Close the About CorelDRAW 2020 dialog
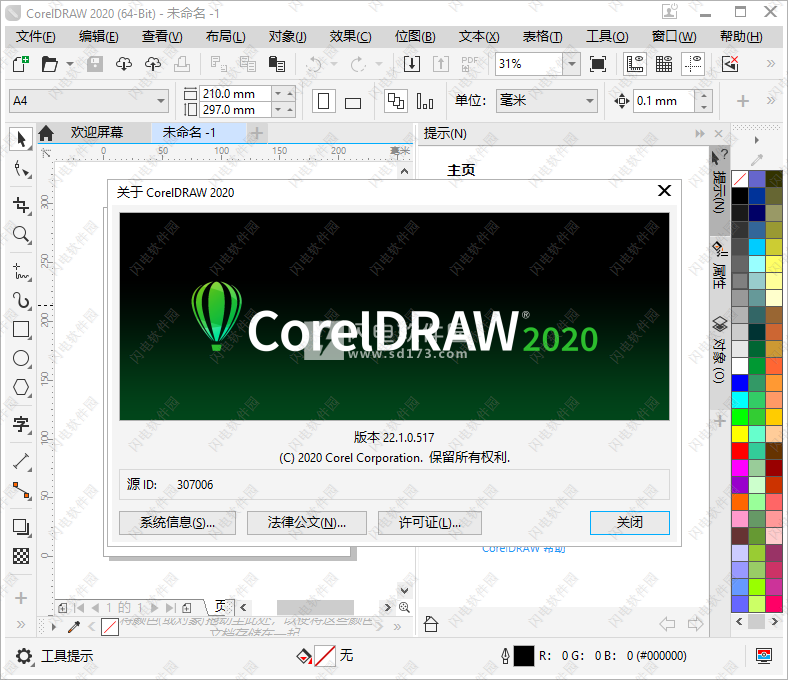 point(664,191)
